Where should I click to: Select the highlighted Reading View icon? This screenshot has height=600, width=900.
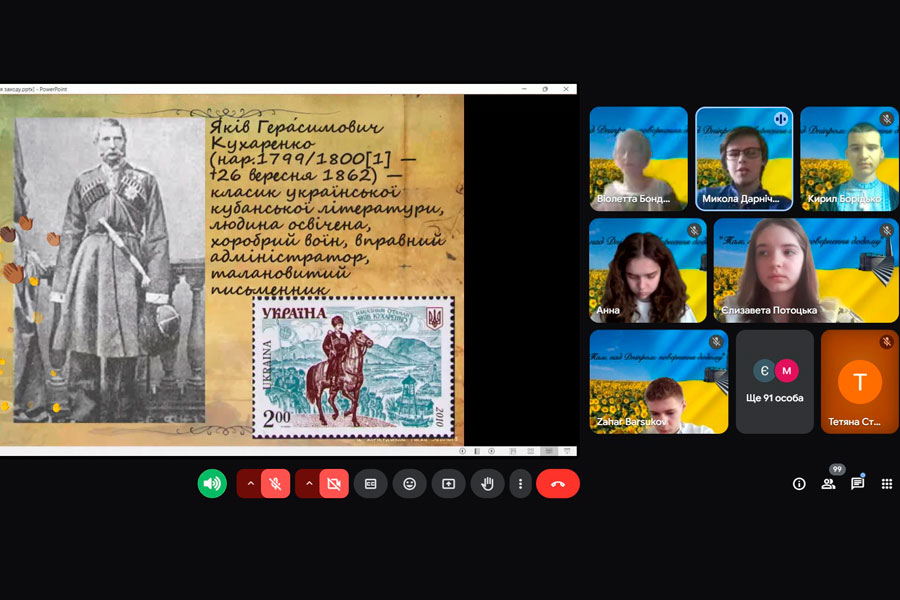coord(549,451)
